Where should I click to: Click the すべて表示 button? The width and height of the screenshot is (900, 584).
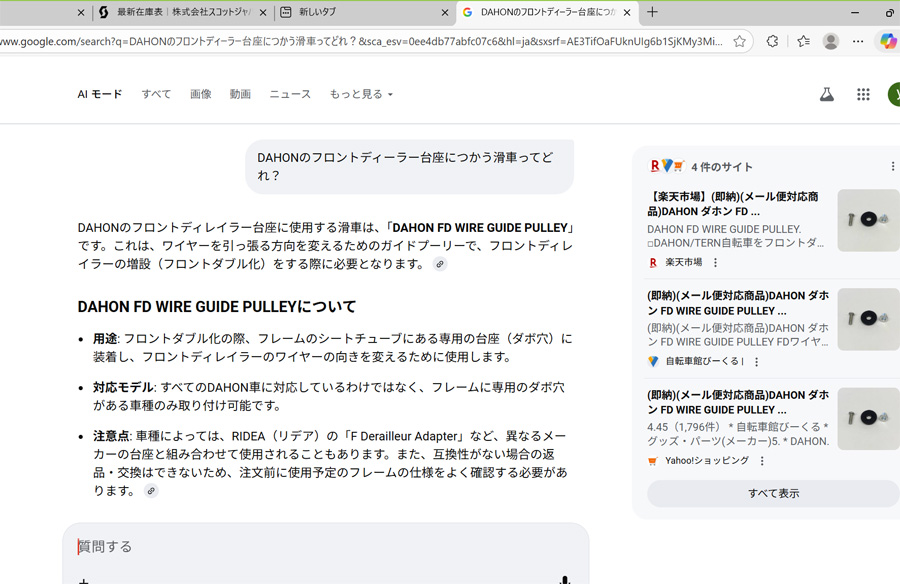(773, 493)
